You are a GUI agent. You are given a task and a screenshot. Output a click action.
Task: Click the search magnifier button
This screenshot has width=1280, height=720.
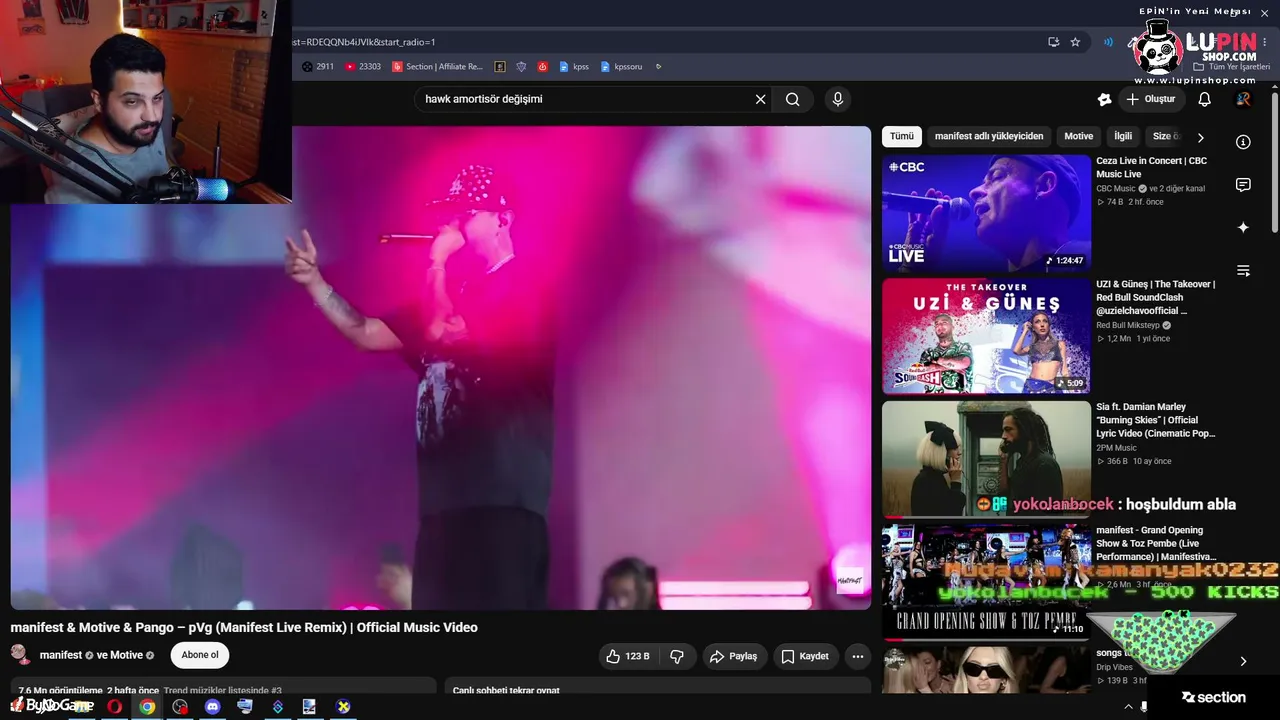point(793,99)
